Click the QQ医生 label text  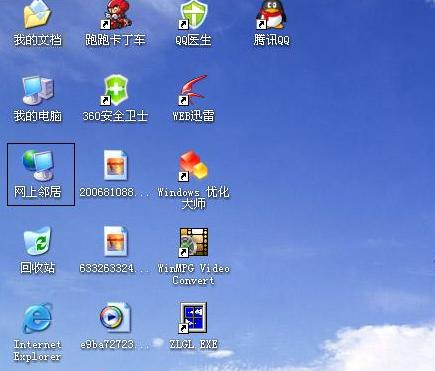click(193, 40)
